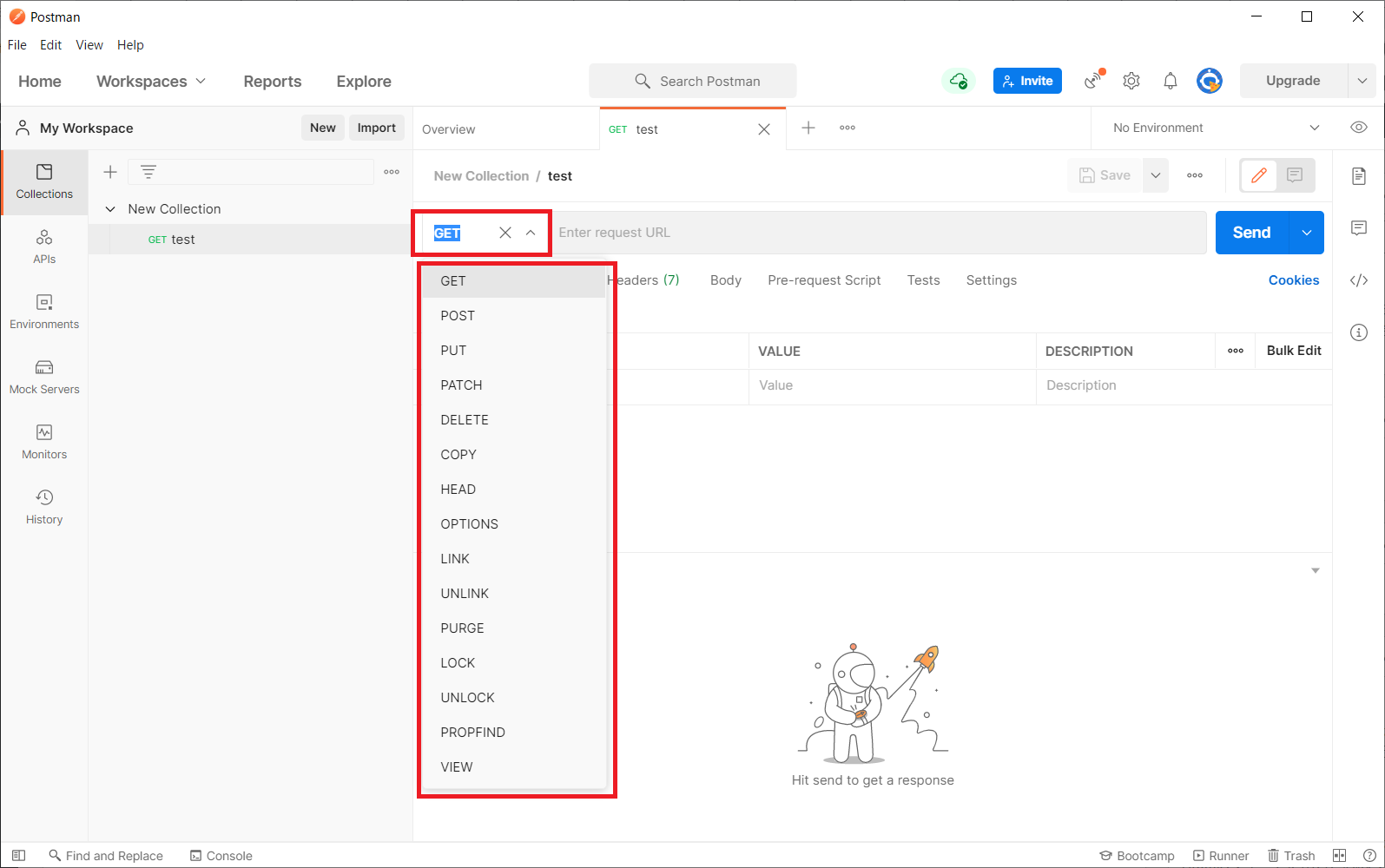Click the sync status cloud icon
Image resolution: width=1385 pixels, height=868 pixels.
coord(959,81)
